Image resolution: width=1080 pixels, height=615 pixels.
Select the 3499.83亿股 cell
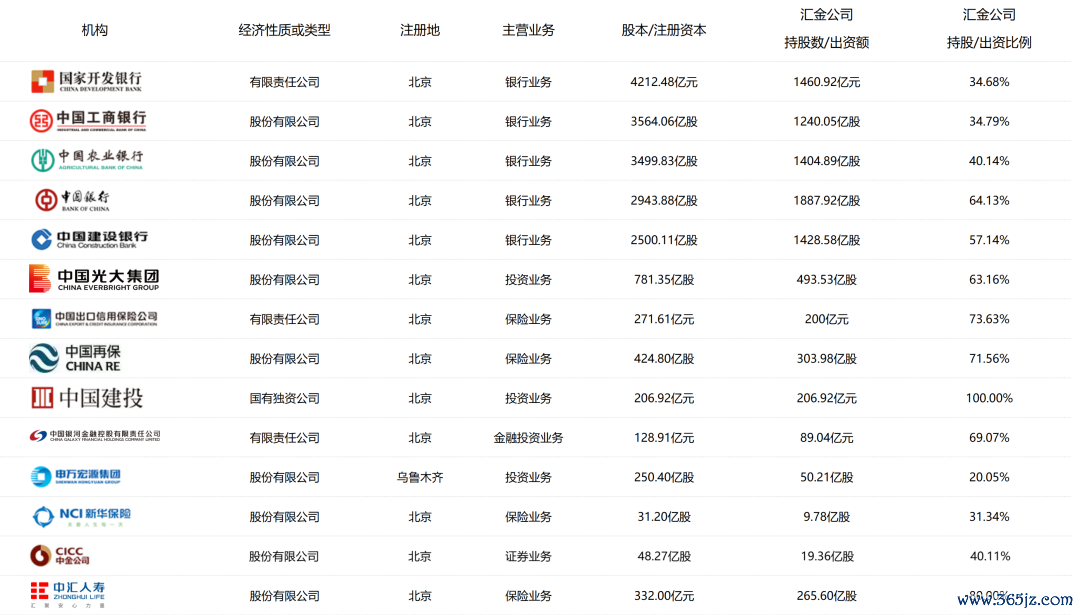664,160
